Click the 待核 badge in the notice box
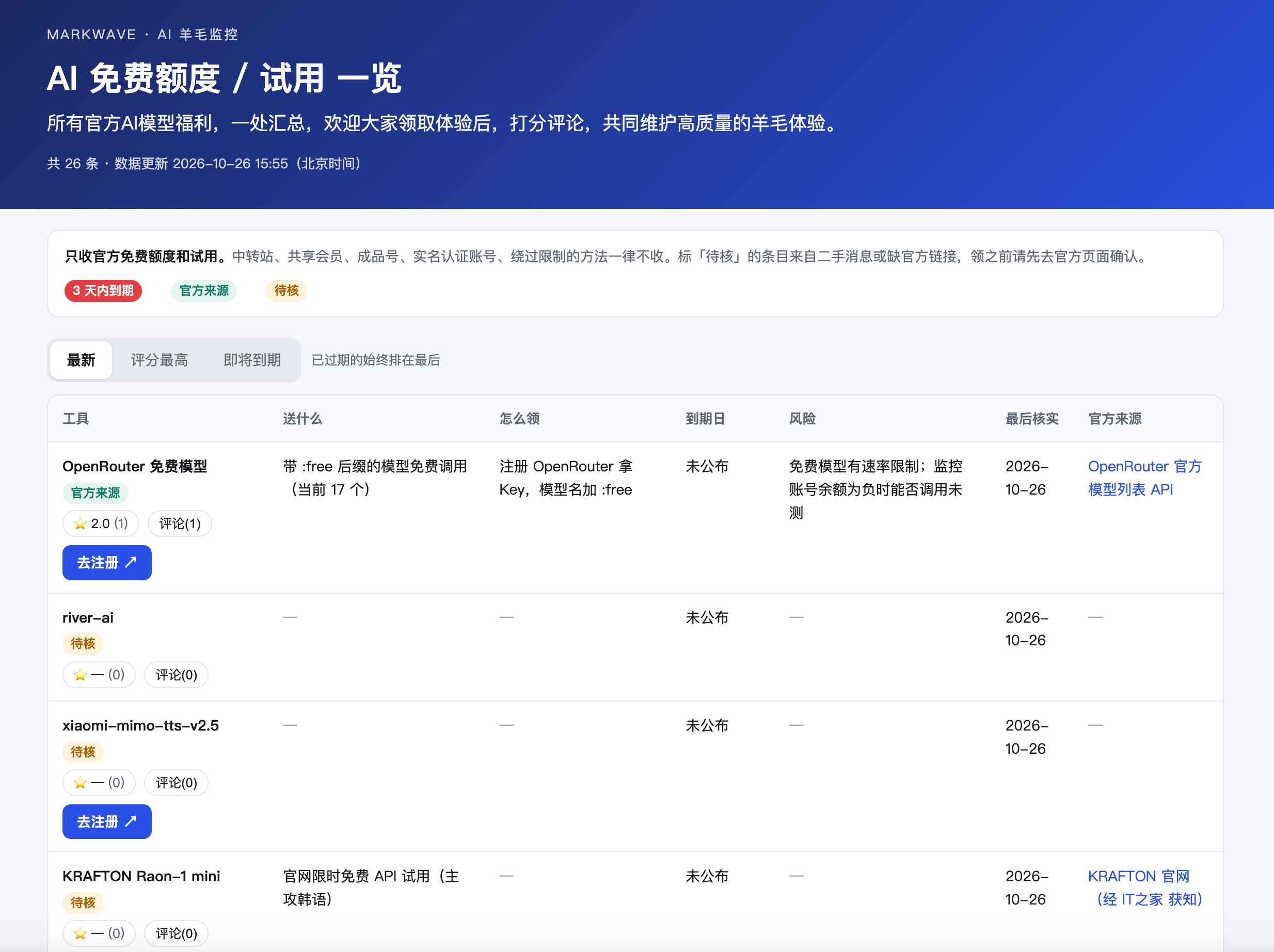The height and width of the screenshot is (952, 1274). pyautogui.click(x=286, y=290)
